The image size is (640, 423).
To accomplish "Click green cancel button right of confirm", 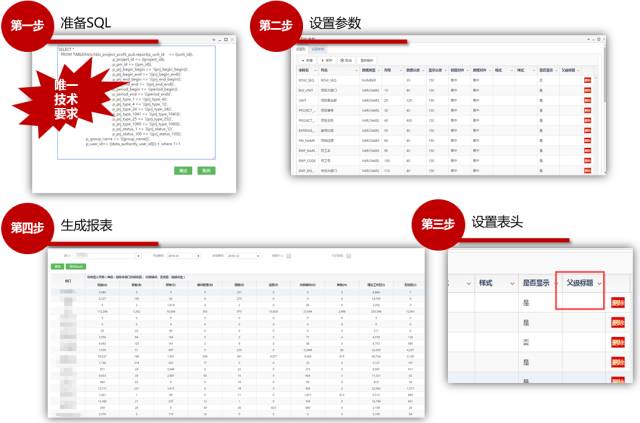I will tap(205, 171).
